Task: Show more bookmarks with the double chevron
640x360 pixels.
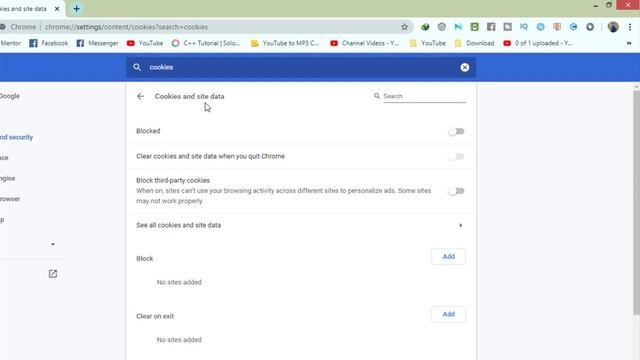Action: point(629,43)
